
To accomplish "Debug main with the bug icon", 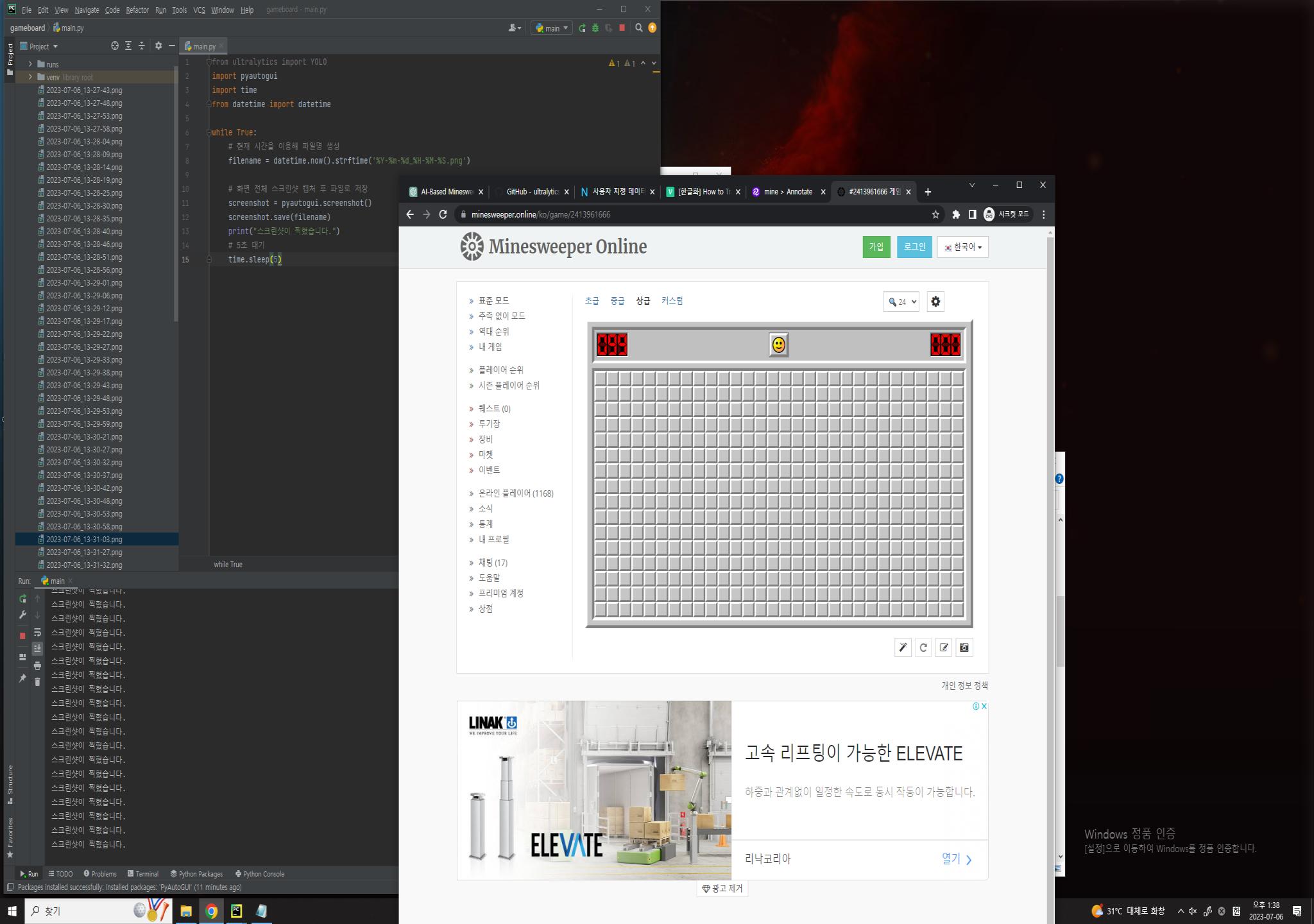I will pyautogui.click(x=595, y=28).
